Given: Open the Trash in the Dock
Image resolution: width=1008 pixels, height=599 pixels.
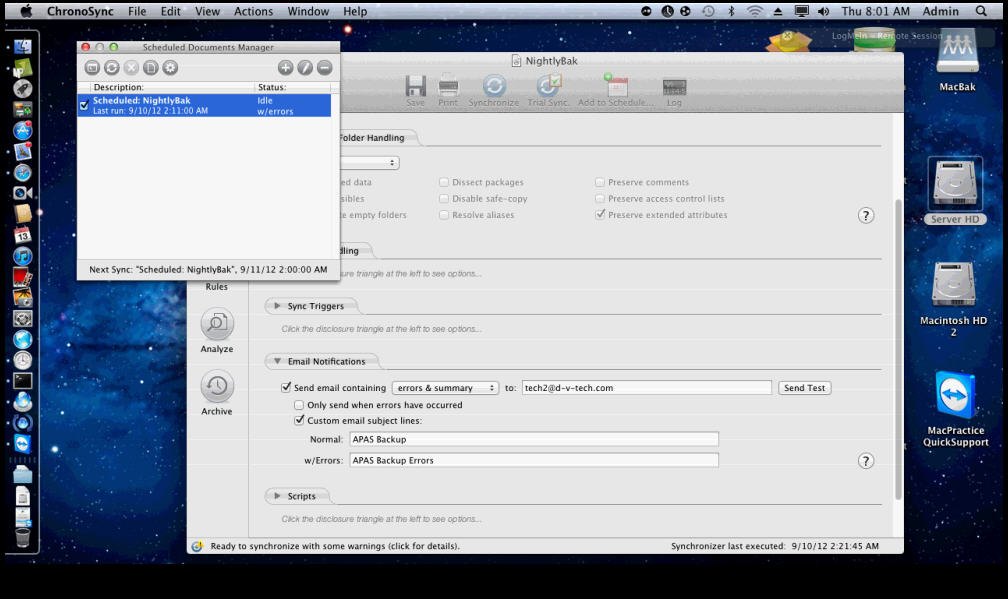Looking at the screenshot, I should point(22,537).
